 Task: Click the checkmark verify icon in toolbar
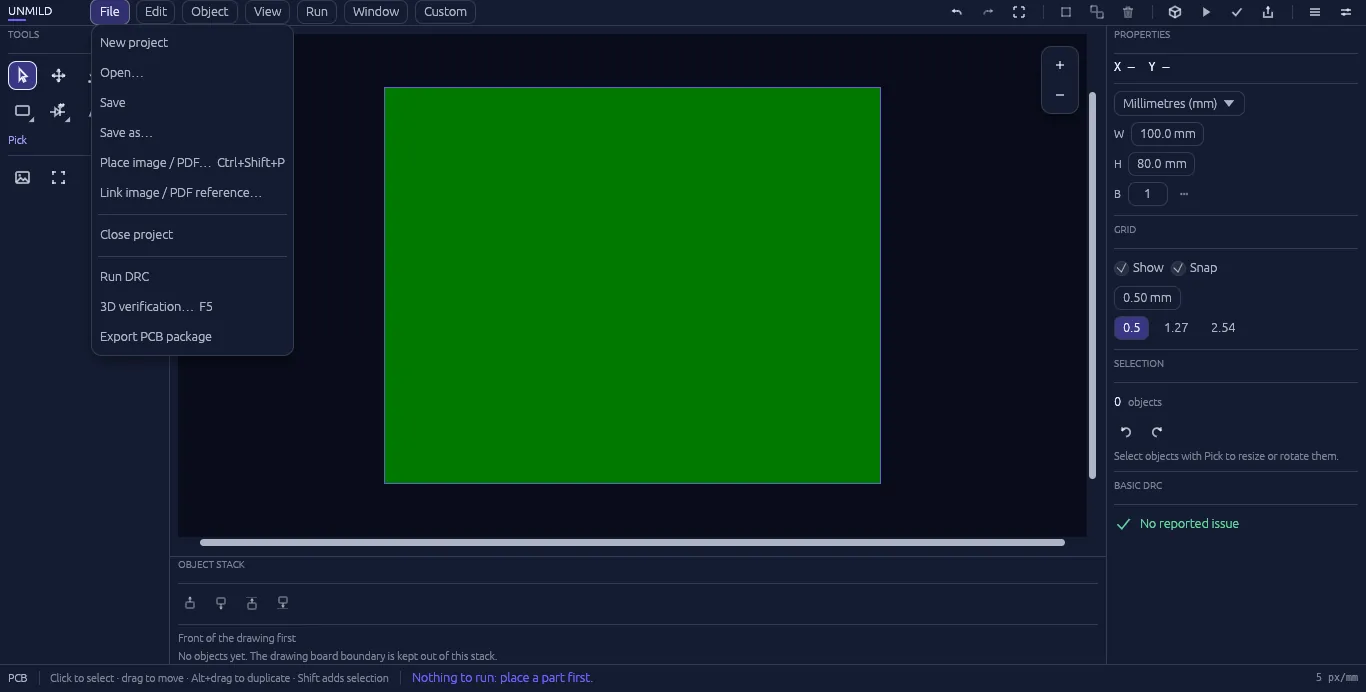pyautogui.click(x=1237, y=12)
